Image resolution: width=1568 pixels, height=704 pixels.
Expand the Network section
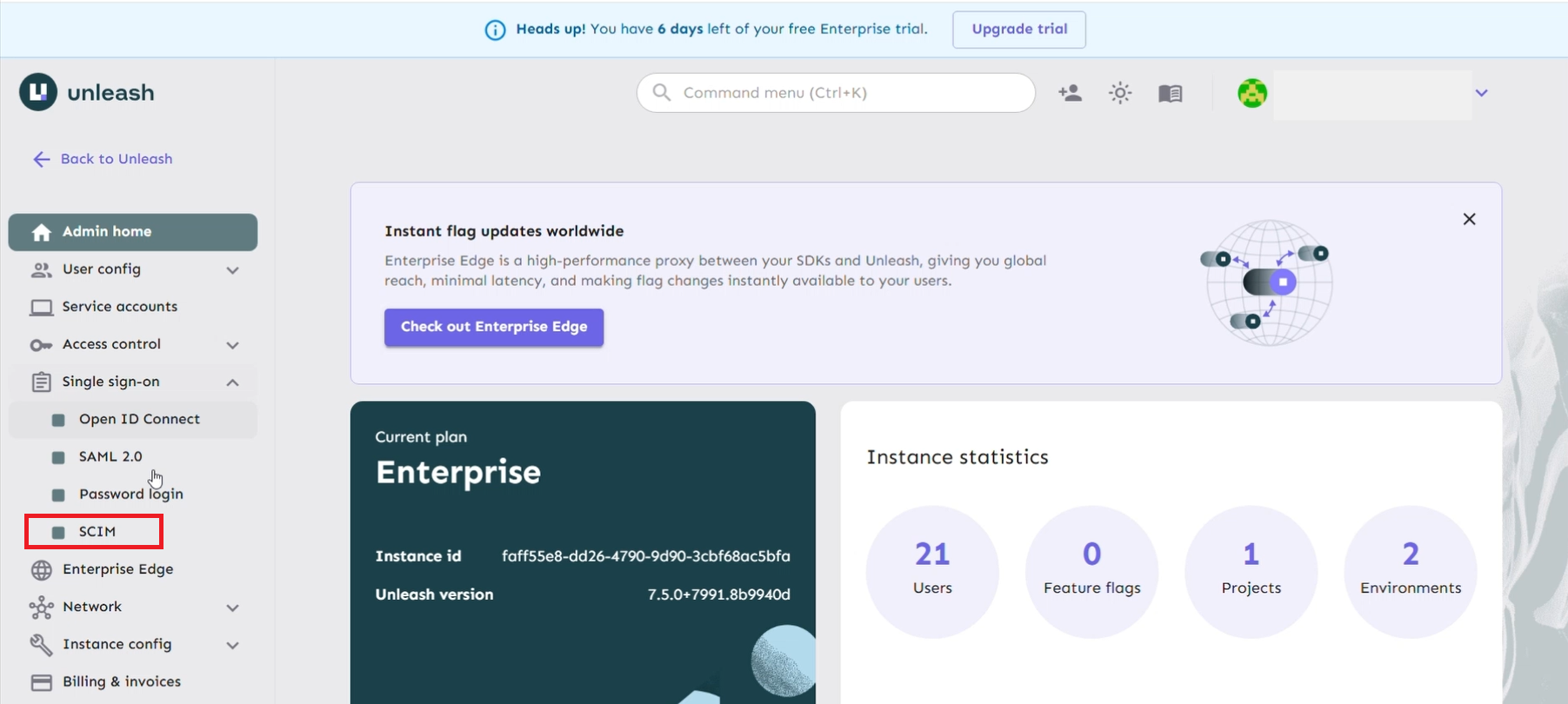[232, 608]
